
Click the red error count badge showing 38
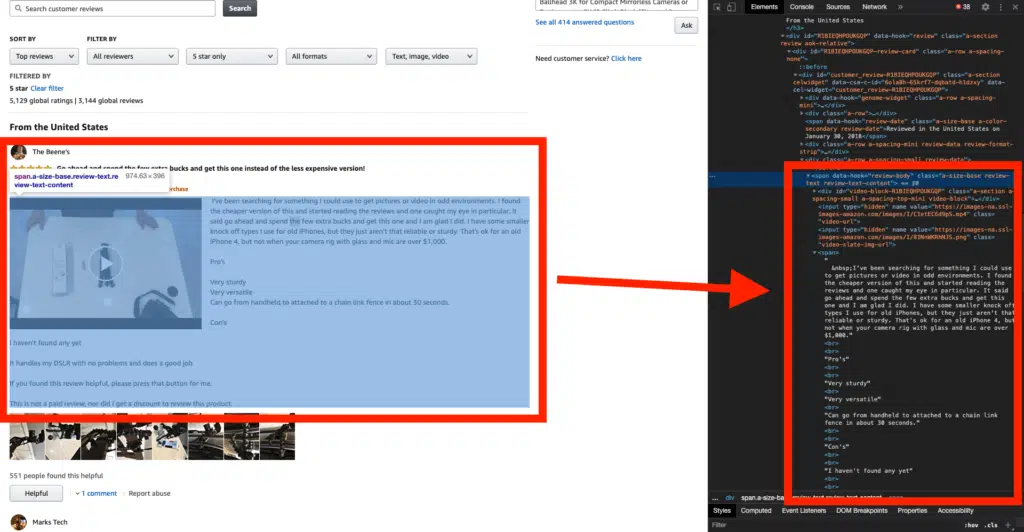coord(963,7)
